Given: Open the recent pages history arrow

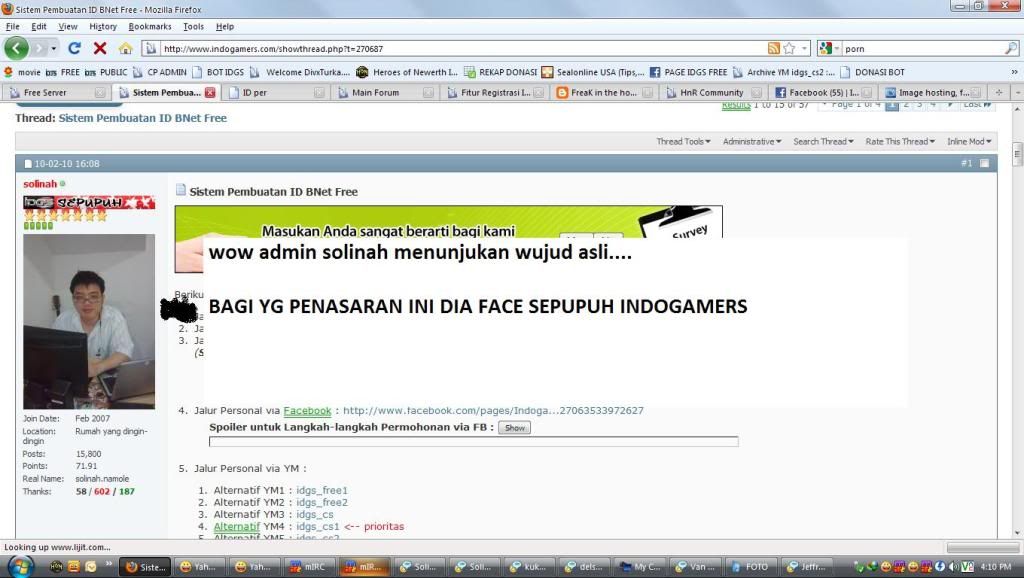Looking at the screenshot, I should (54, 48).
